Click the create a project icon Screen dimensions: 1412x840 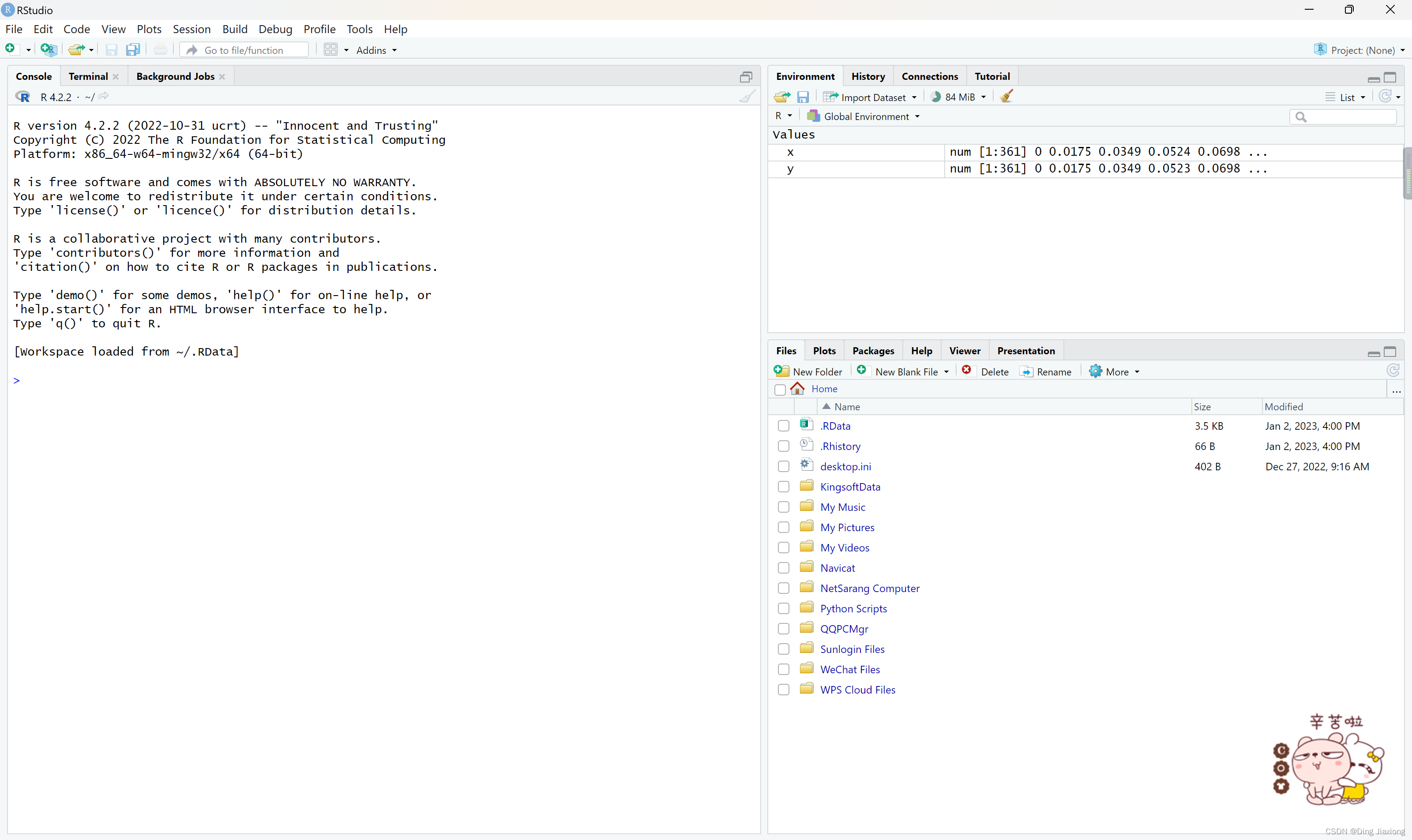49,50
